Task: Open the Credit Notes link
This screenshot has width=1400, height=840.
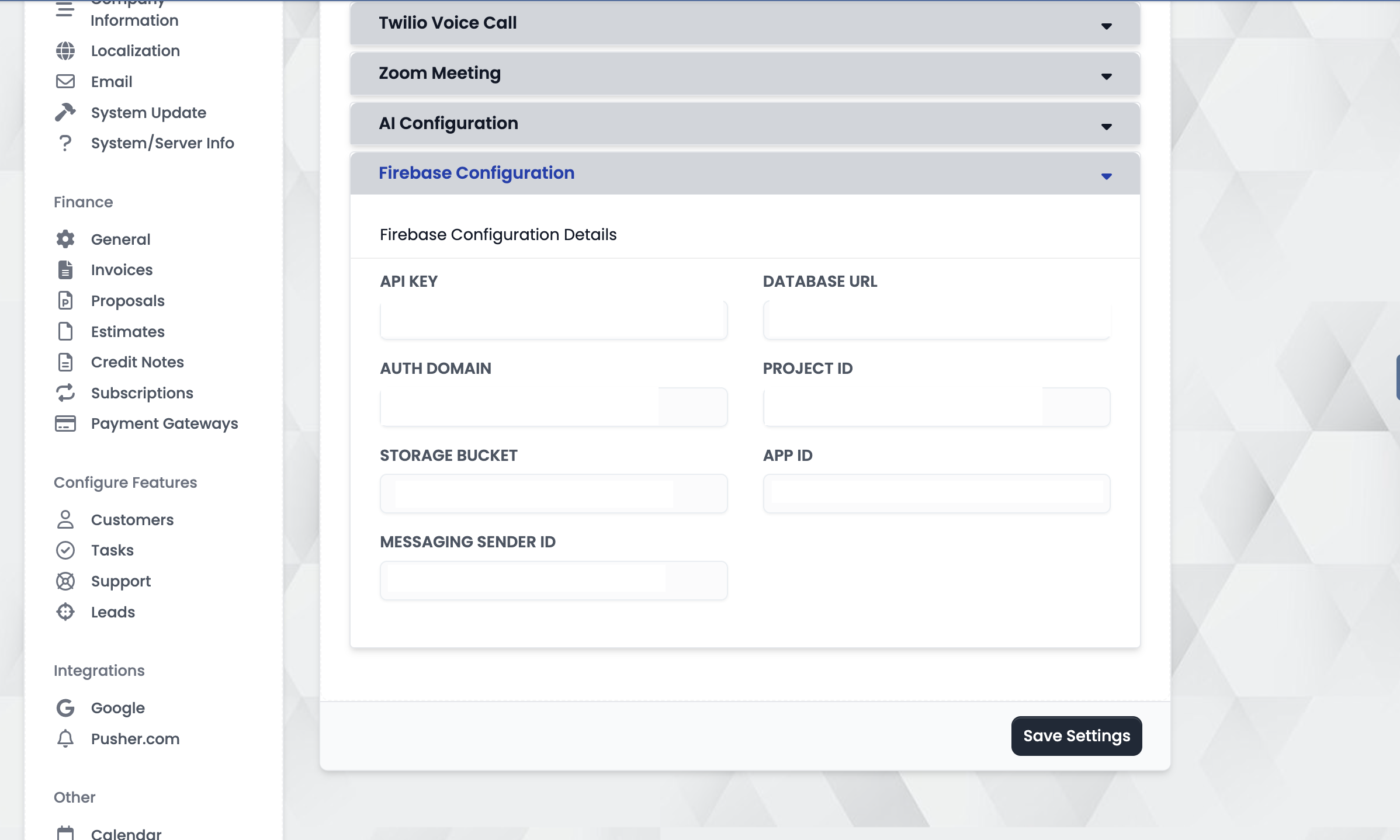Action: [x=137, y=362]
